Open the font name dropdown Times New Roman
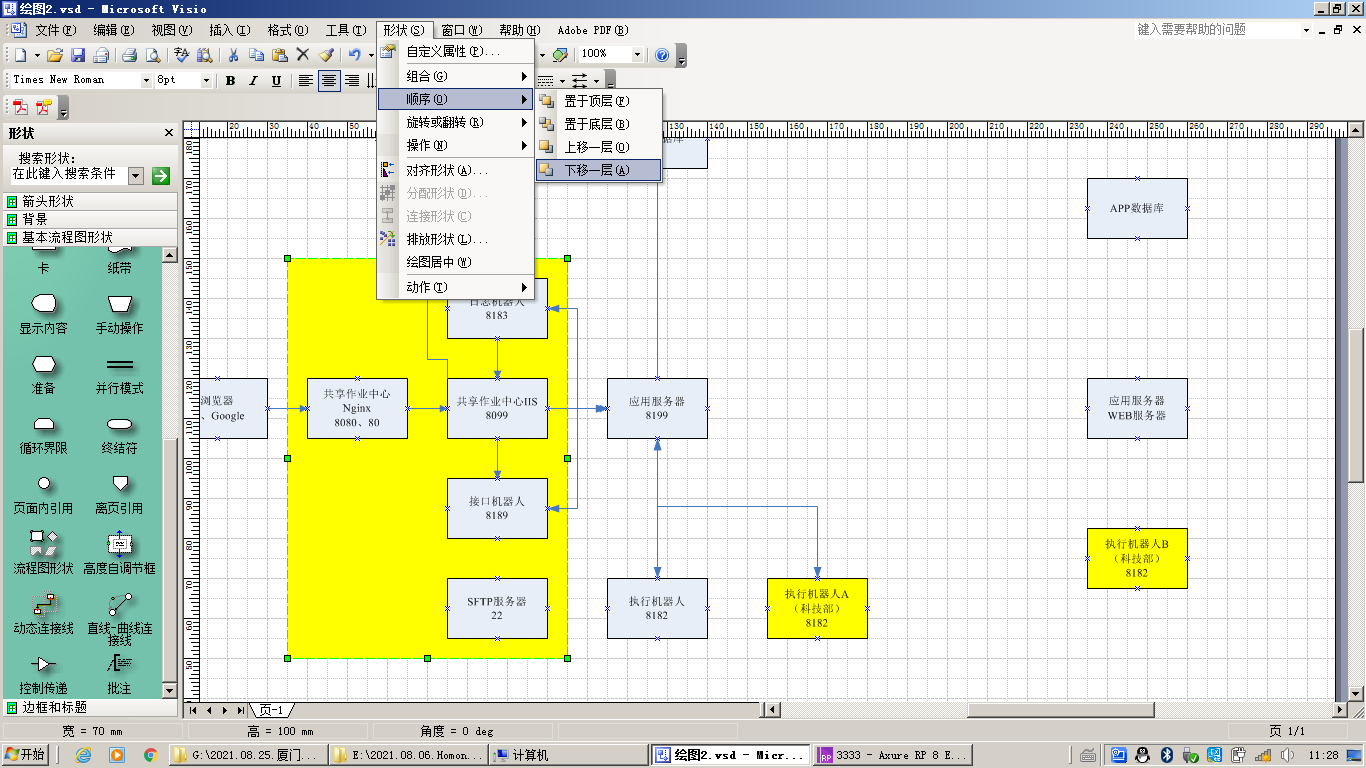The image size is (1366, 768). click(x=146, y=80)
